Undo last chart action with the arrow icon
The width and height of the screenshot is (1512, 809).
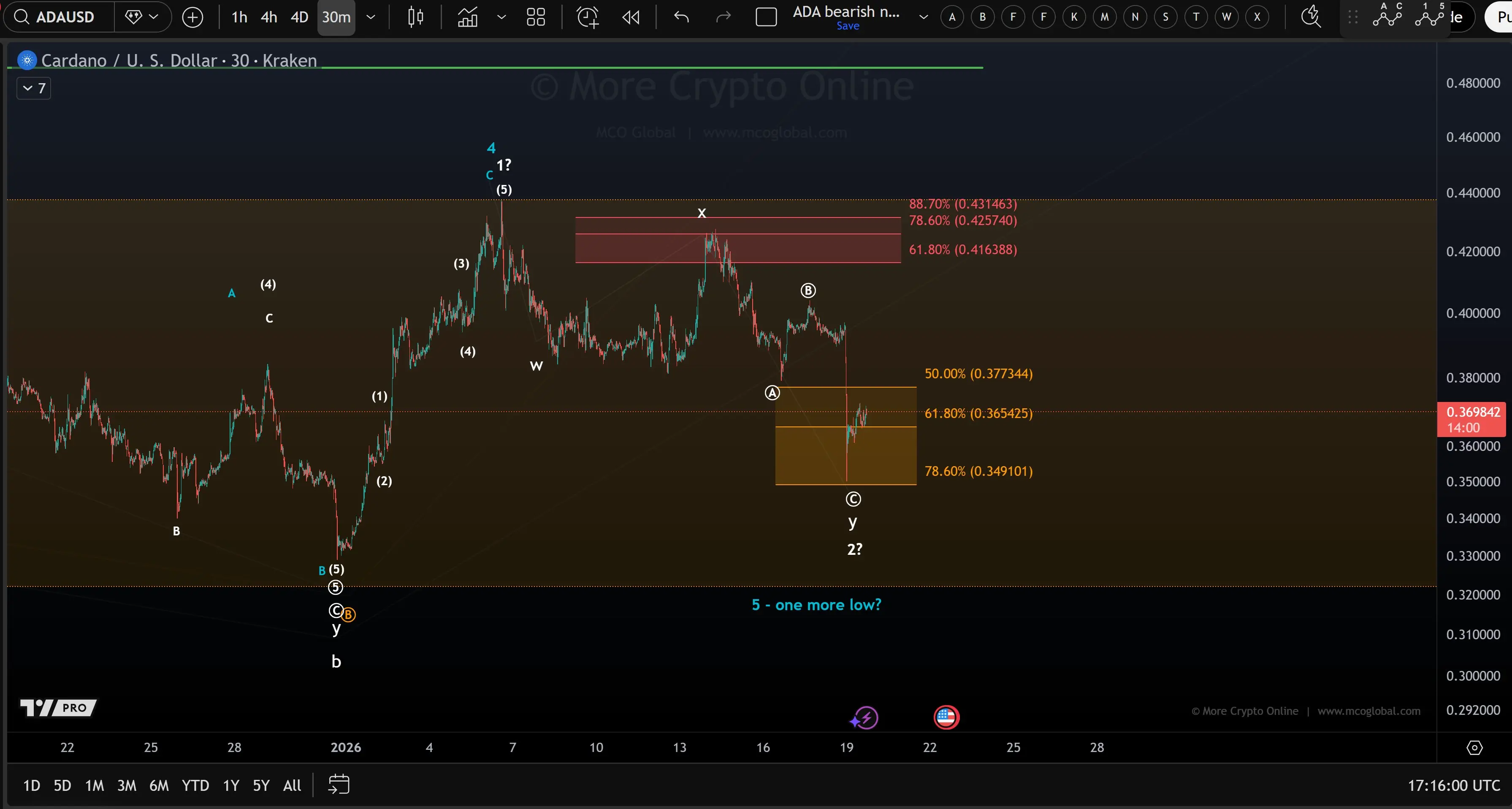pyautogui.click(x=681, y=17)
